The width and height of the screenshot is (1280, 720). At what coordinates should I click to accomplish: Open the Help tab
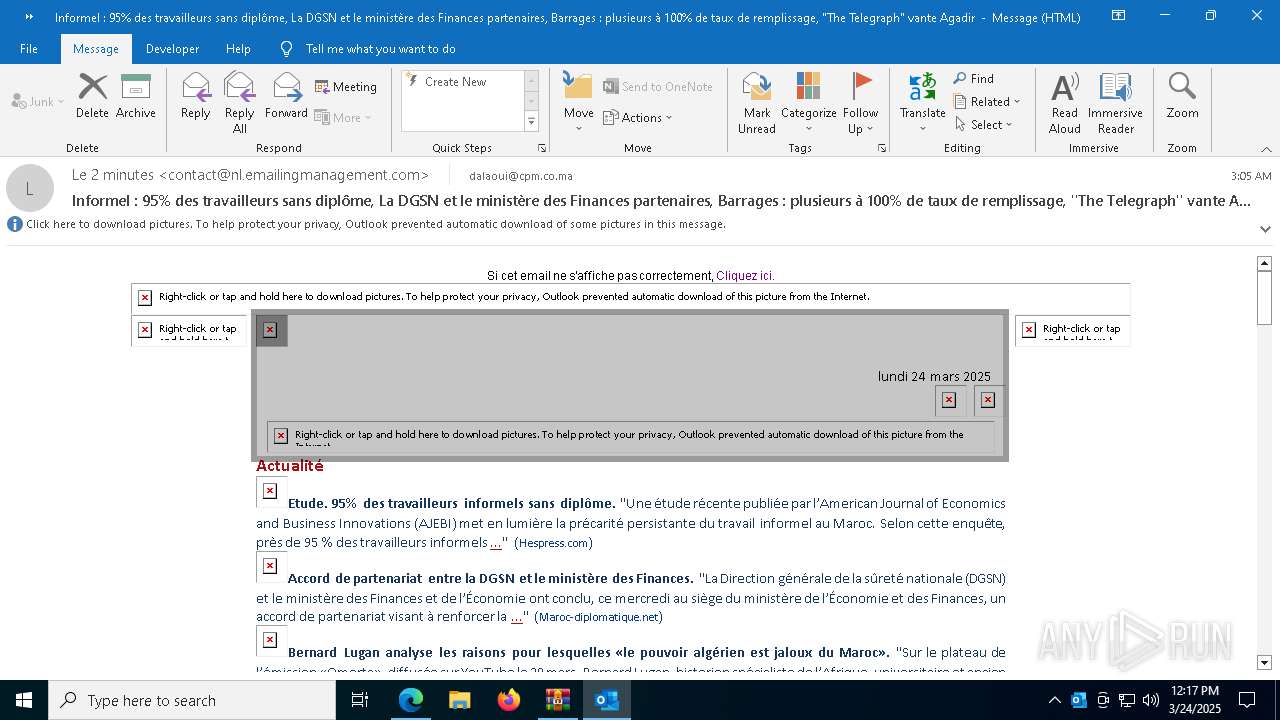(x=238, y=48)
